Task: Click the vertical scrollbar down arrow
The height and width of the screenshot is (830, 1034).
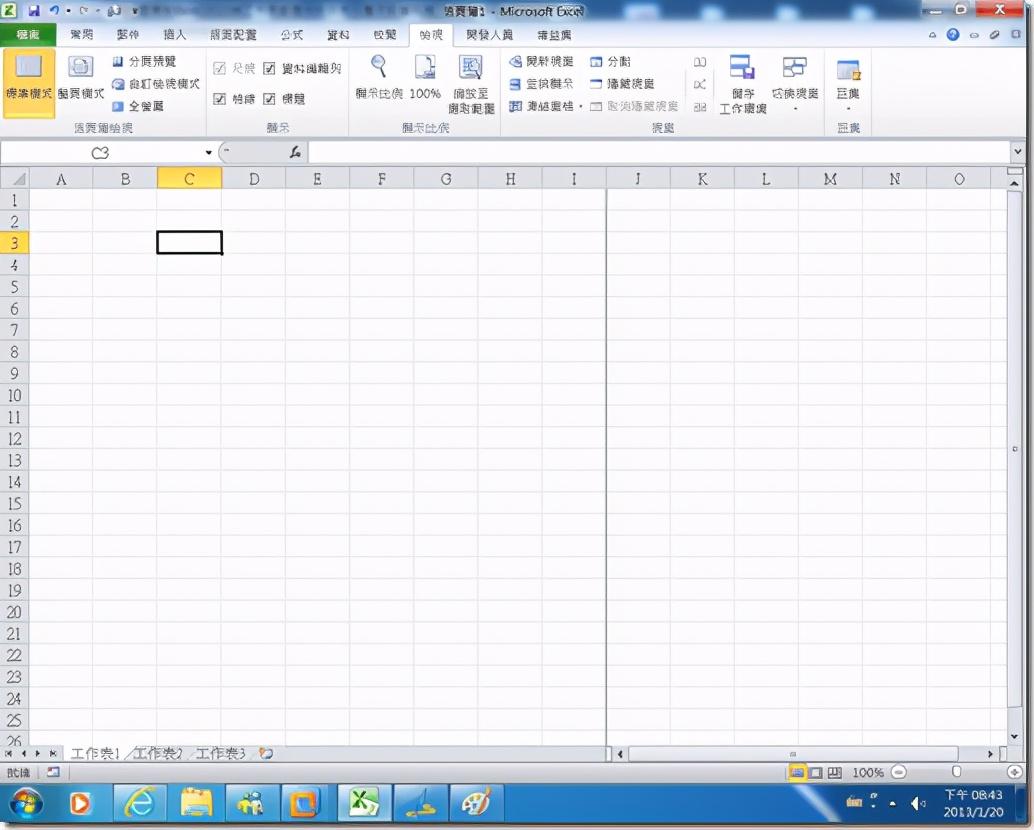Action: [1014, 736]
